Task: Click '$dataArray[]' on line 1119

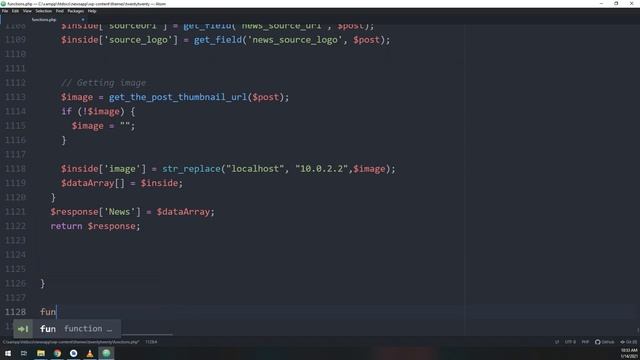Action: (93, 183)
